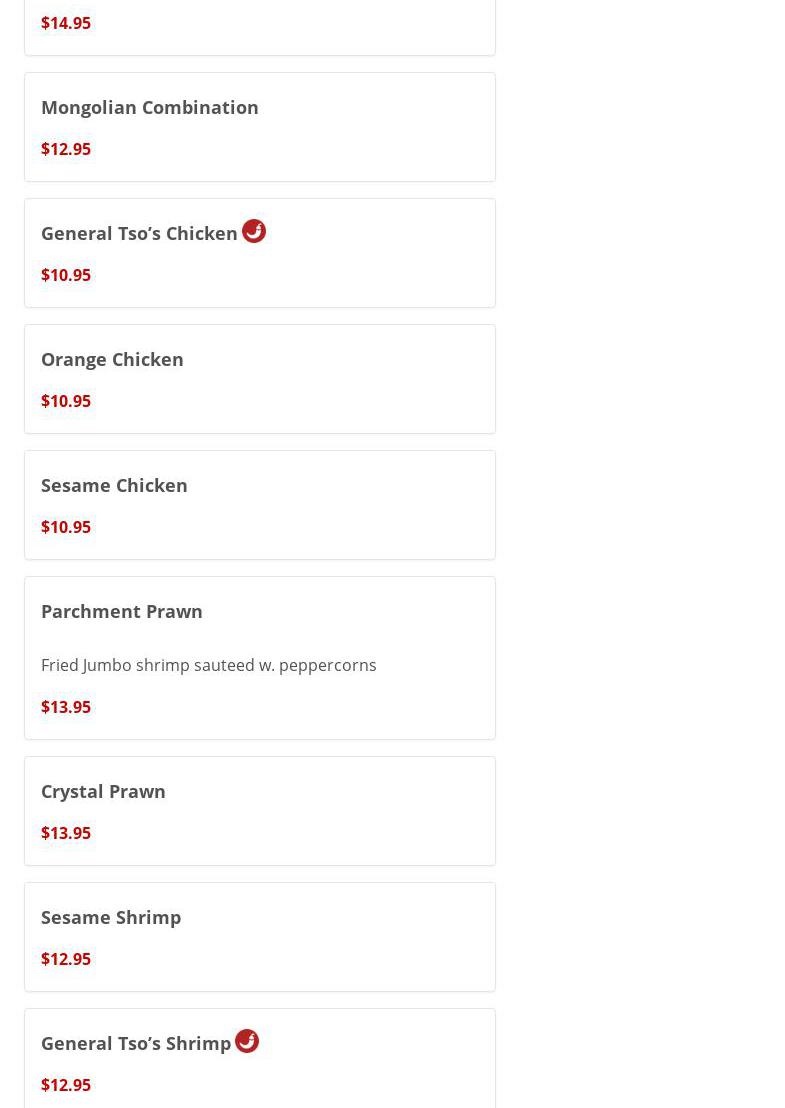This screenshot has height=1108, width=785.
Task: Click the price under General Tso's Shrimp
Action: pyautogui.click(x=66, y=1085)
